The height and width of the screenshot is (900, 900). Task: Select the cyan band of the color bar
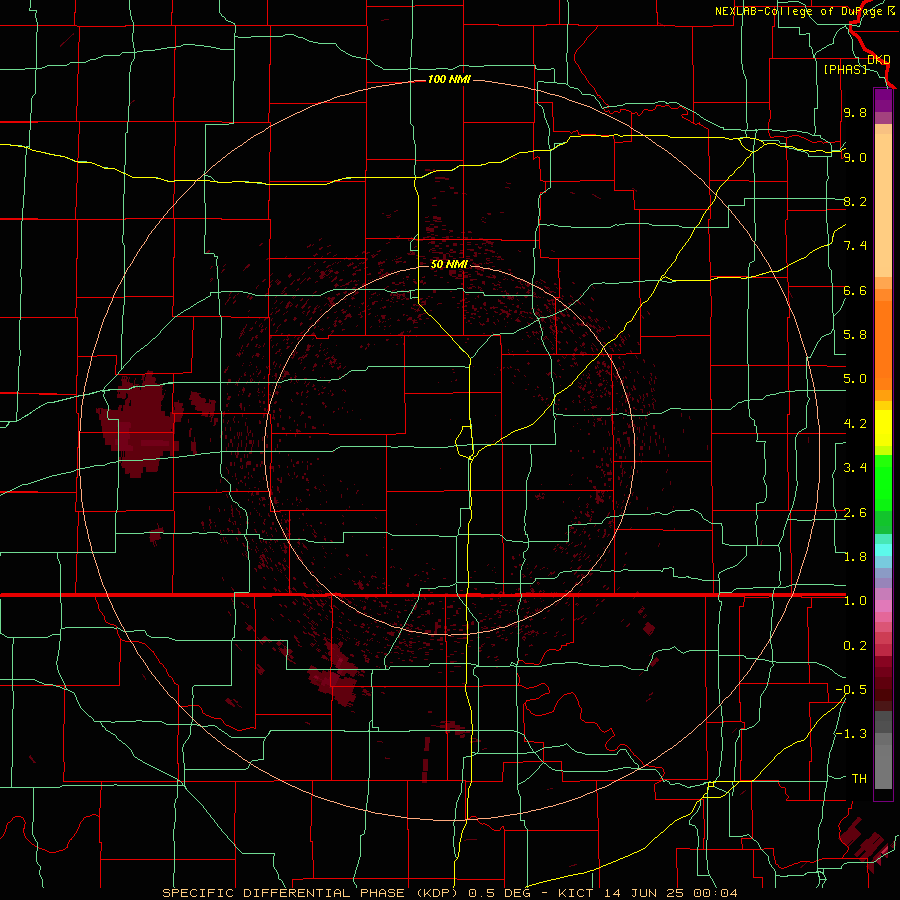[883, 550]
